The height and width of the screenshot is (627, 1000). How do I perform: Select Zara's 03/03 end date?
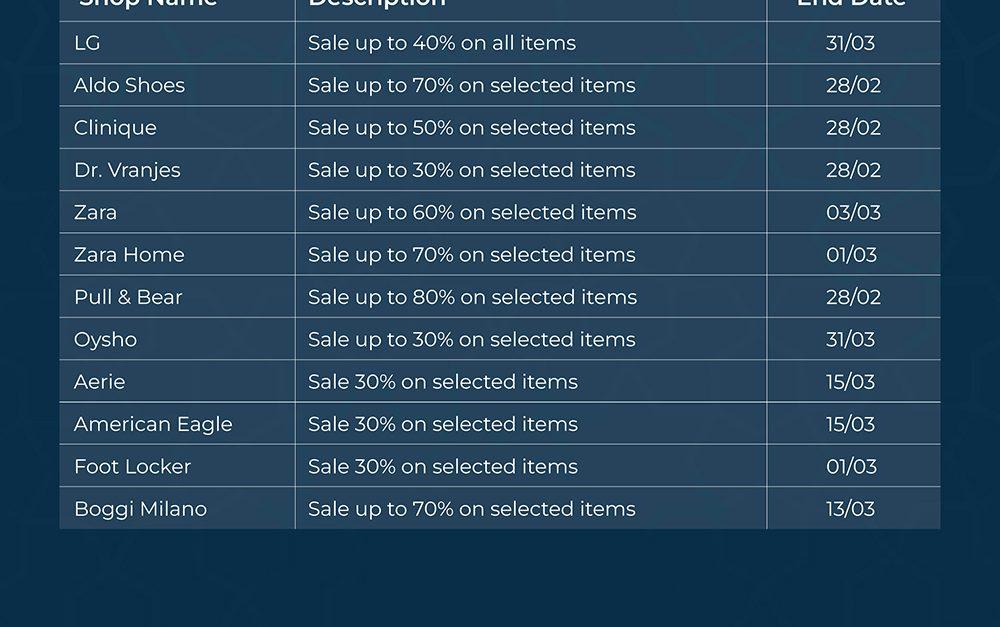(x=853, y=212)
